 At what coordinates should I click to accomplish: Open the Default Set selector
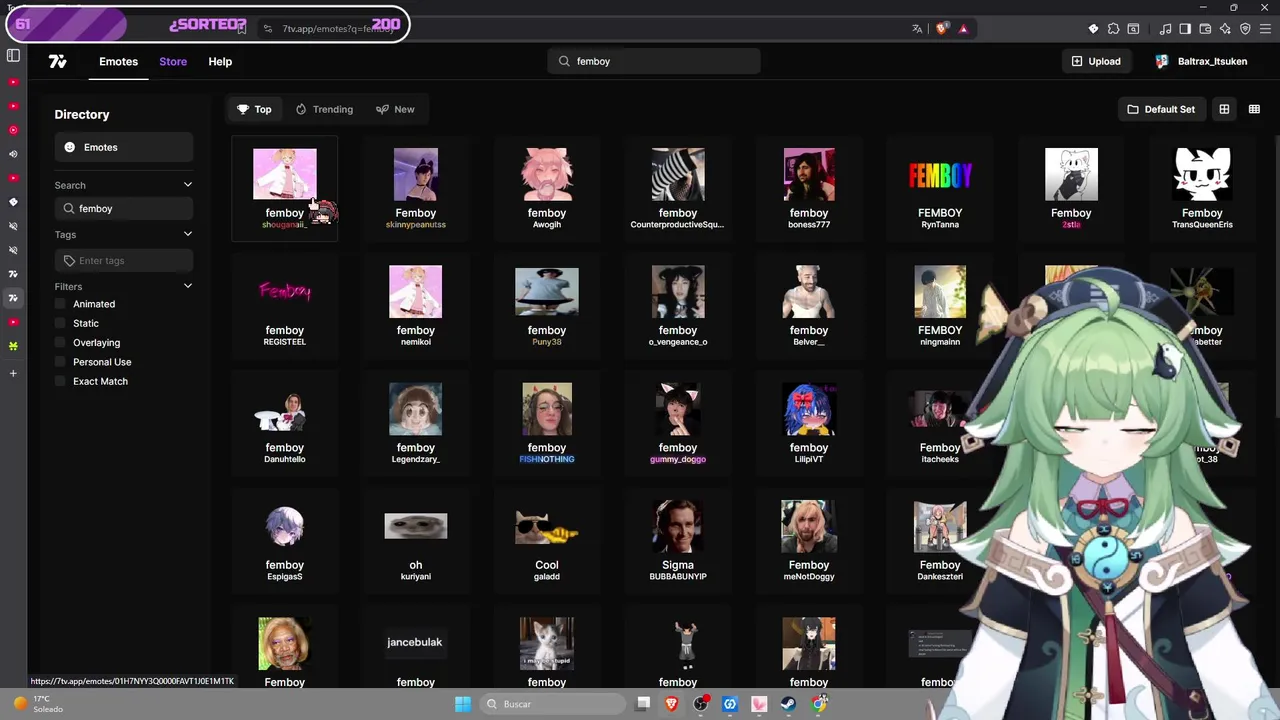point(1161,109)
